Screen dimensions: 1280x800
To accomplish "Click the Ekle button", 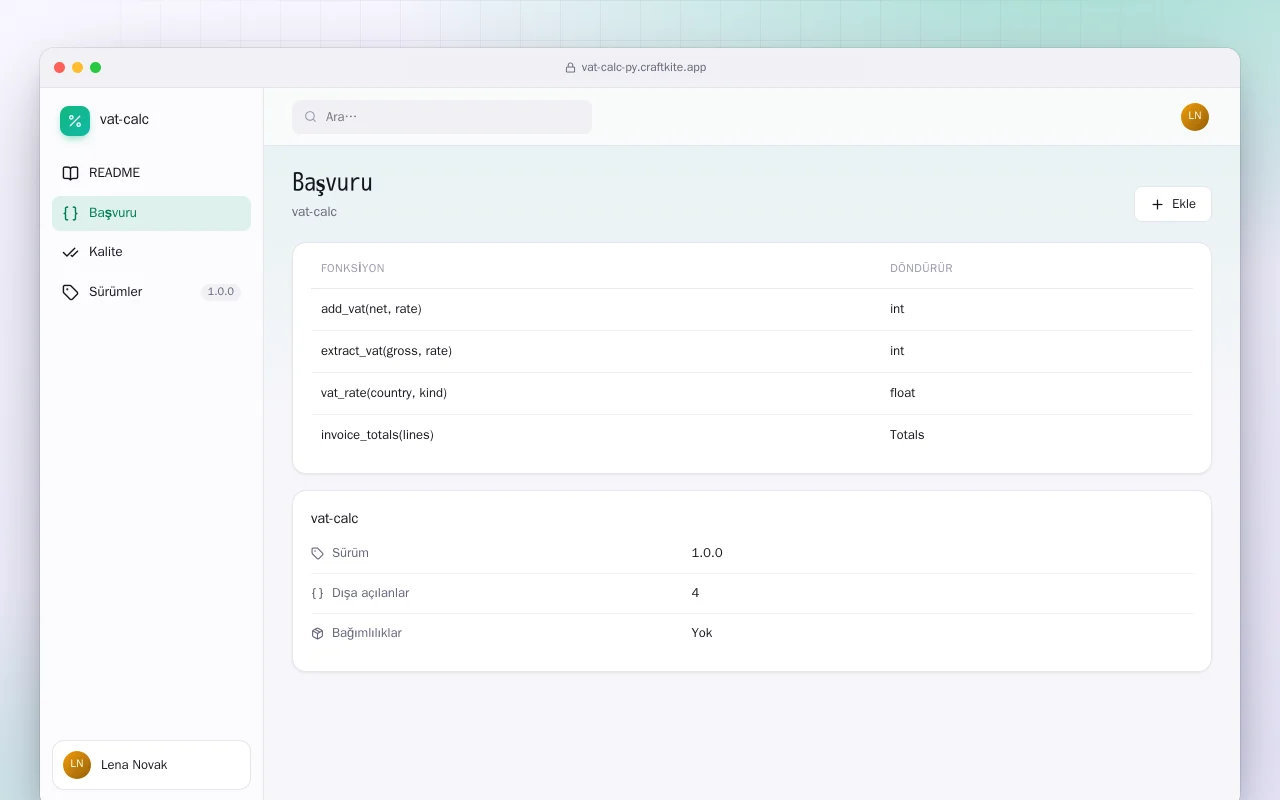I will click(1173, 204).
